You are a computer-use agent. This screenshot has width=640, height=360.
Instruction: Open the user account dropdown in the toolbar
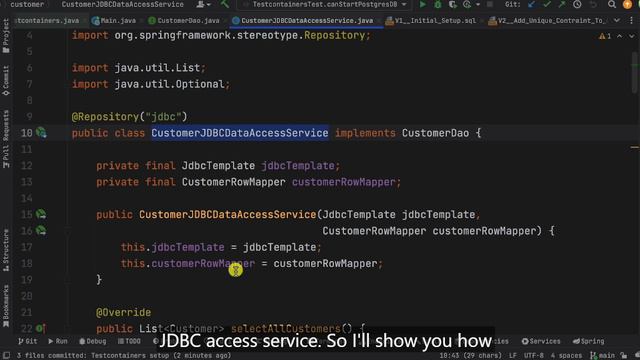[x=203, y=4]
